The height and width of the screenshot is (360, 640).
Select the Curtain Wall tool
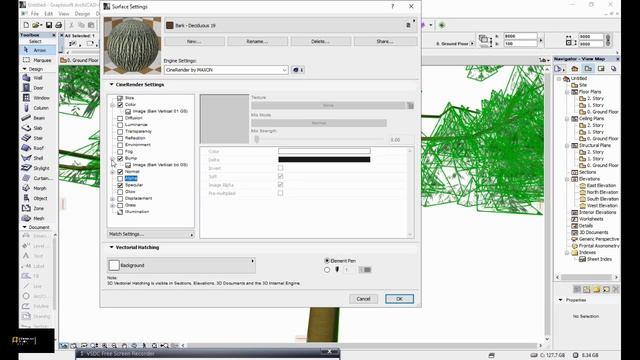38,178
